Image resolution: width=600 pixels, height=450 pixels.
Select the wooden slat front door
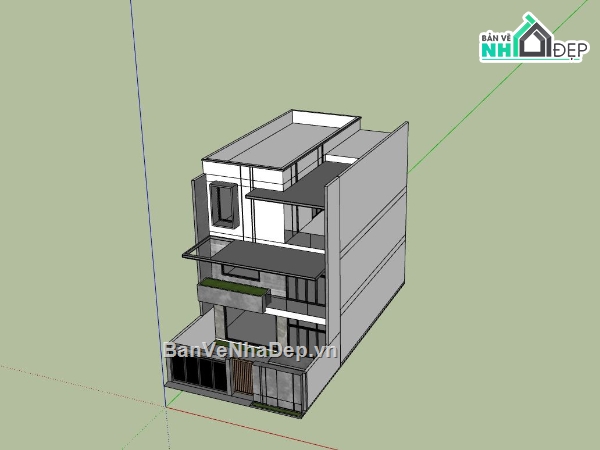coord(242,376)
